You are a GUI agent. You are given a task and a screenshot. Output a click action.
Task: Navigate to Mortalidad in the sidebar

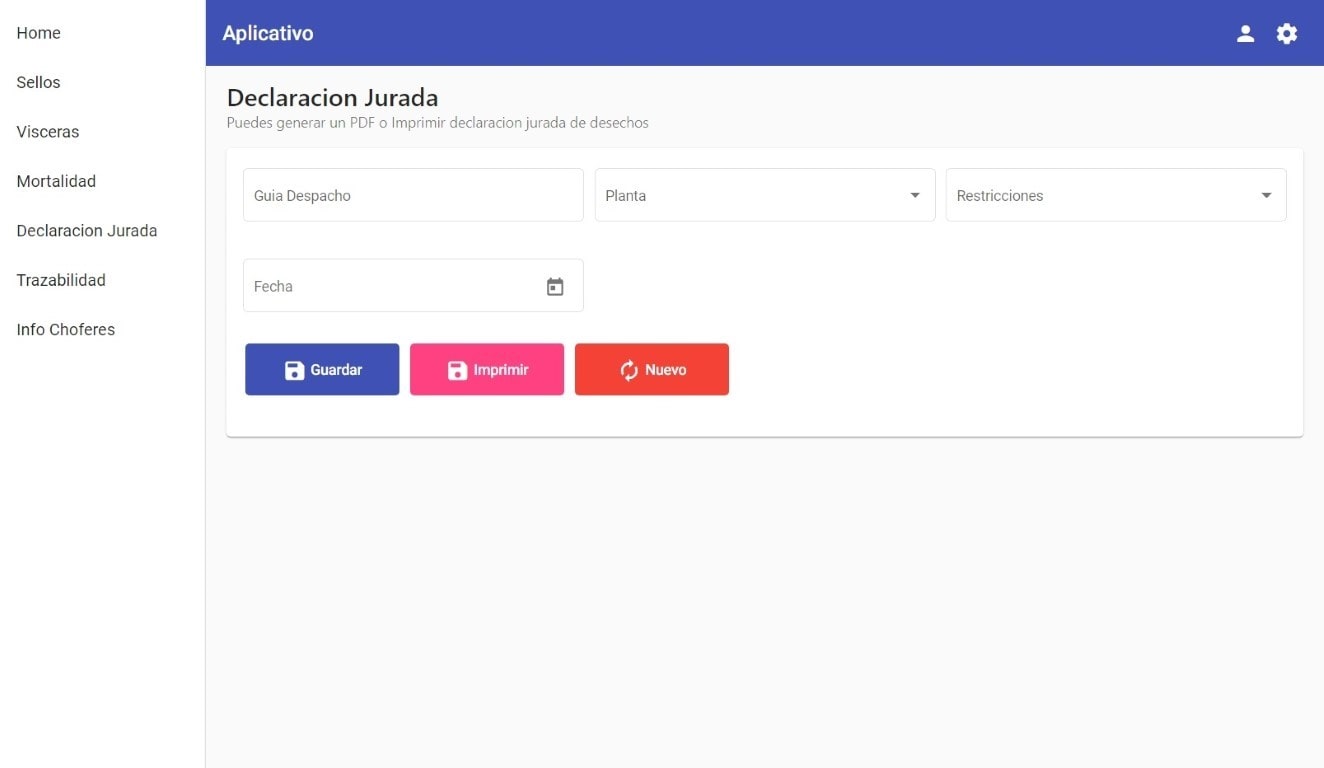(x=56, y=181)
